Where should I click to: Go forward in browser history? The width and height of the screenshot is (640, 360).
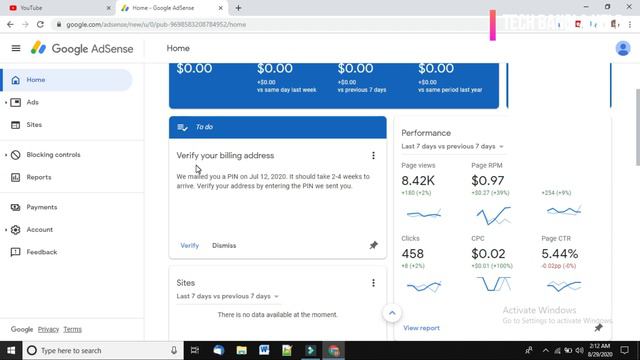tap(25, 24)
